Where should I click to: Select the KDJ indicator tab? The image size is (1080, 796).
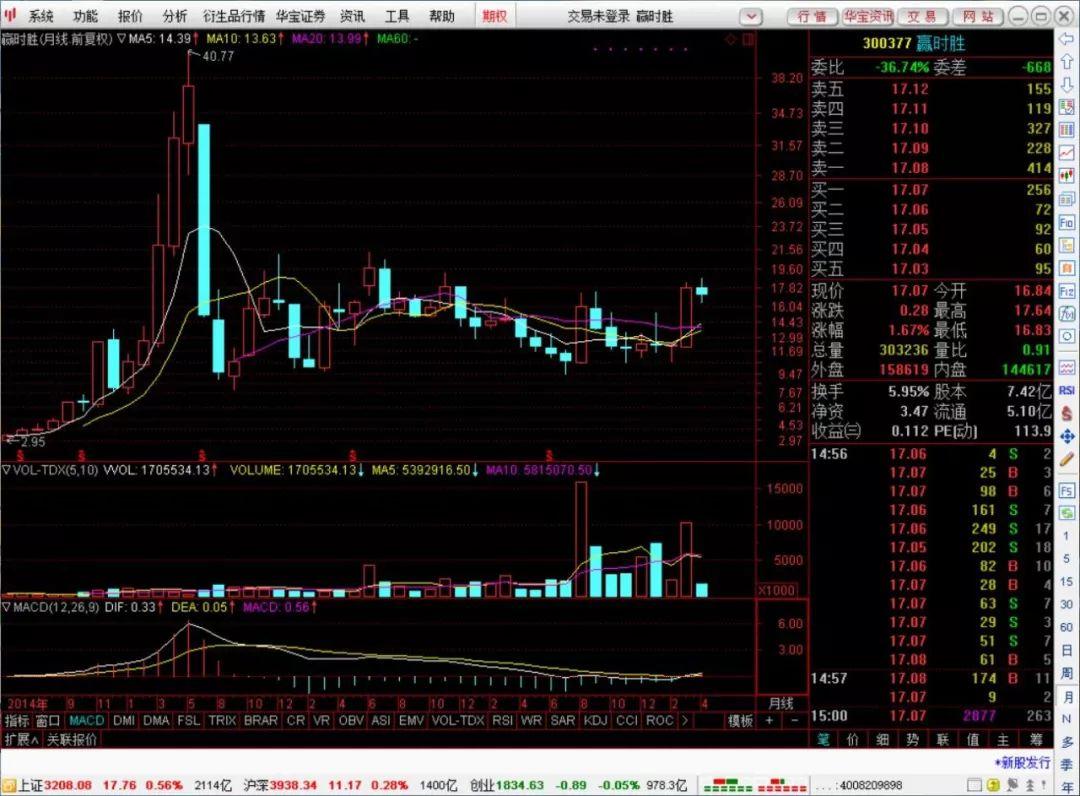[x=595, y=721]
